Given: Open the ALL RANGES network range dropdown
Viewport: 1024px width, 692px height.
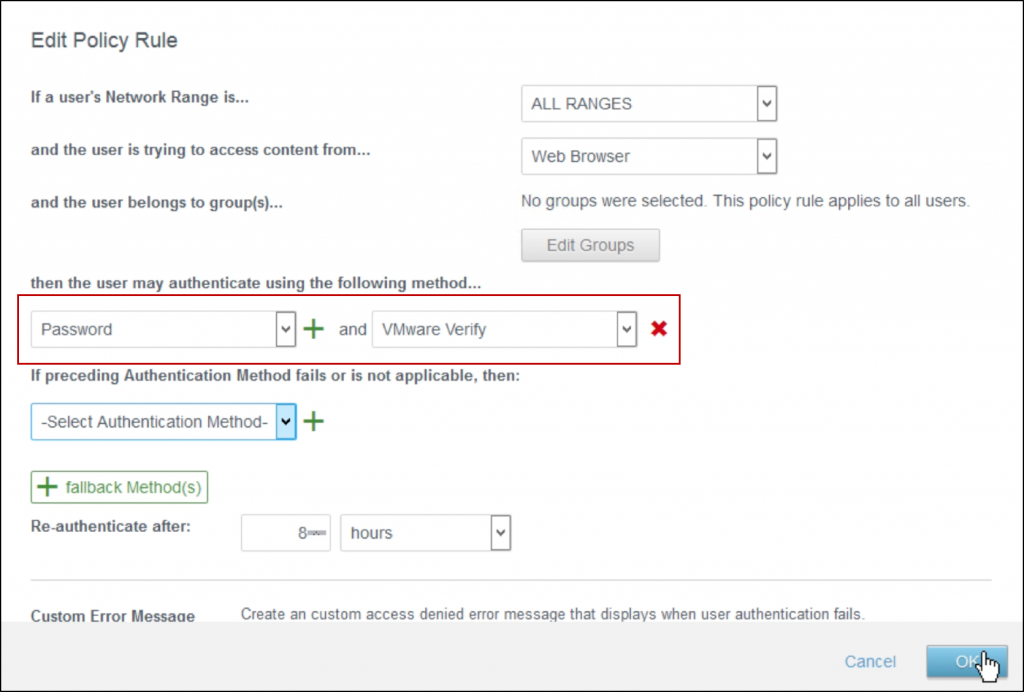Looking at the screenshot, I should (640, 103).
